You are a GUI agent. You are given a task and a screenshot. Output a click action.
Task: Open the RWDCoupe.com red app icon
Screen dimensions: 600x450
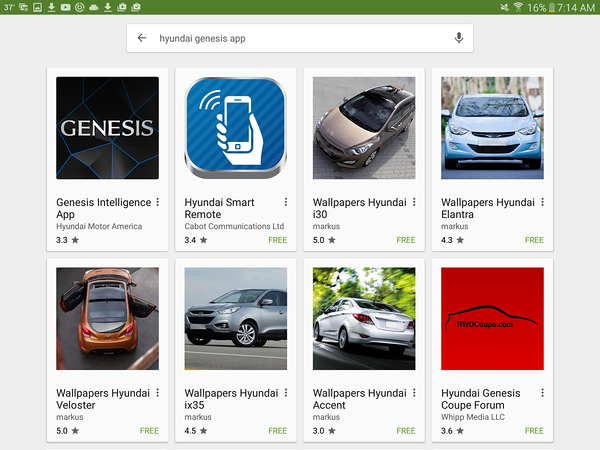click(492, 318)
